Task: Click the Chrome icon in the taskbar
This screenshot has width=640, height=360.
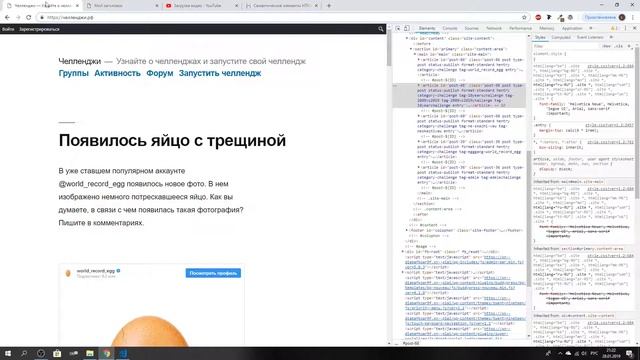Action: pos(107,353)
